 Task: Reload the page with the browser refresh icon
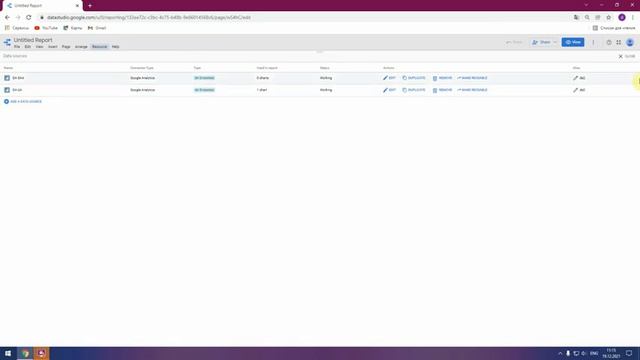(29, 18)
